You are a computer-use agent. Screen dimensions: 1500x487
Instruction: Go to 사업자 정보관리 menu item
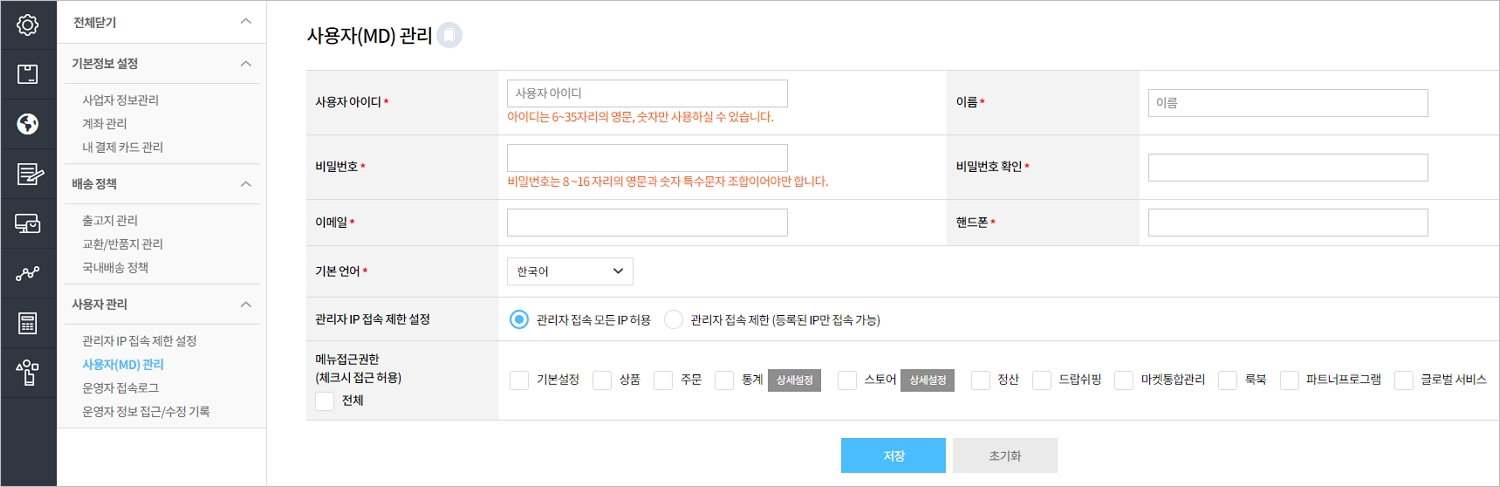tap(120, 100)
